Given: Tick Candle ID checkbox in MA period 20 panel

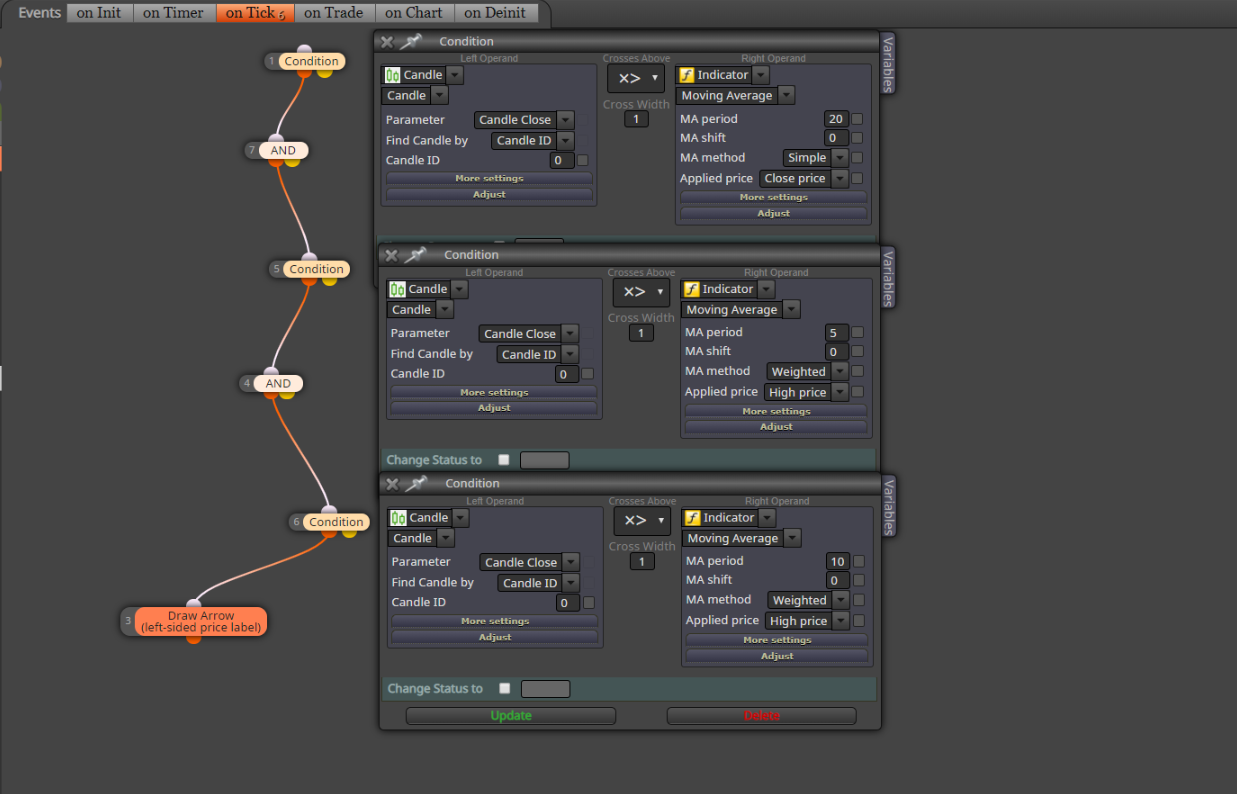Looking at the screenshot, I should click(583, 160).
